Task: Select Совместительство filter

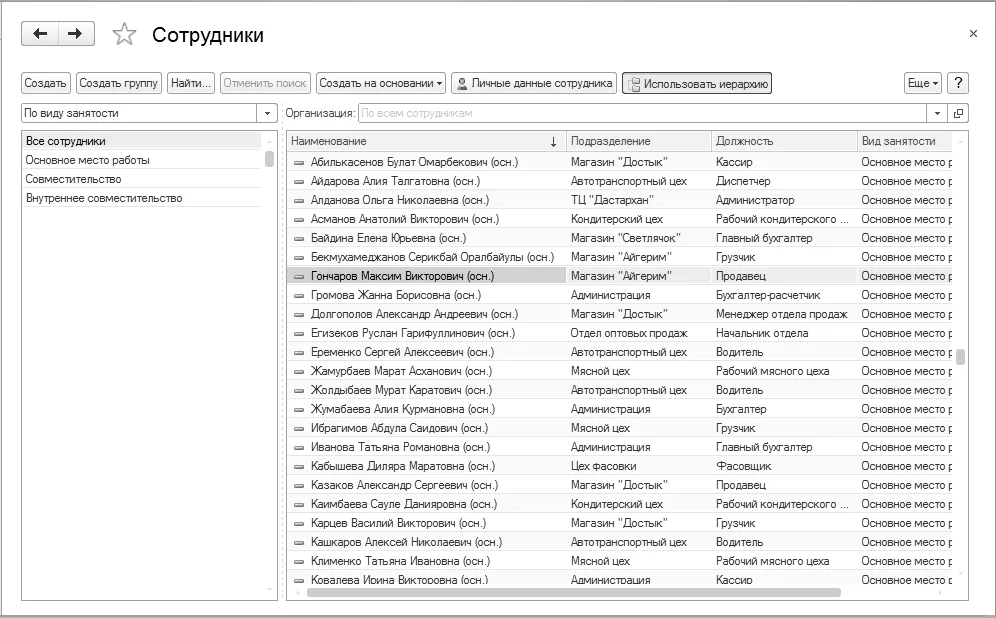Action: pyautogui.click(x=142, y=179)
